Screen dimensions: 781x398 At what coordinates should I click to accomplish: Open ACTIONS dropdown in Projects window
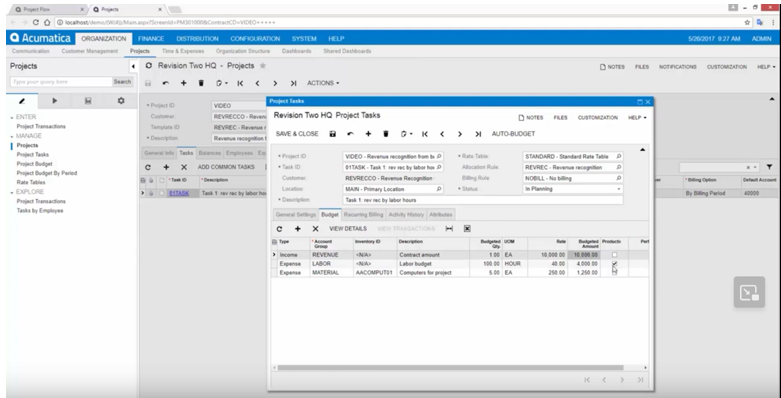[x=323, y=83]
